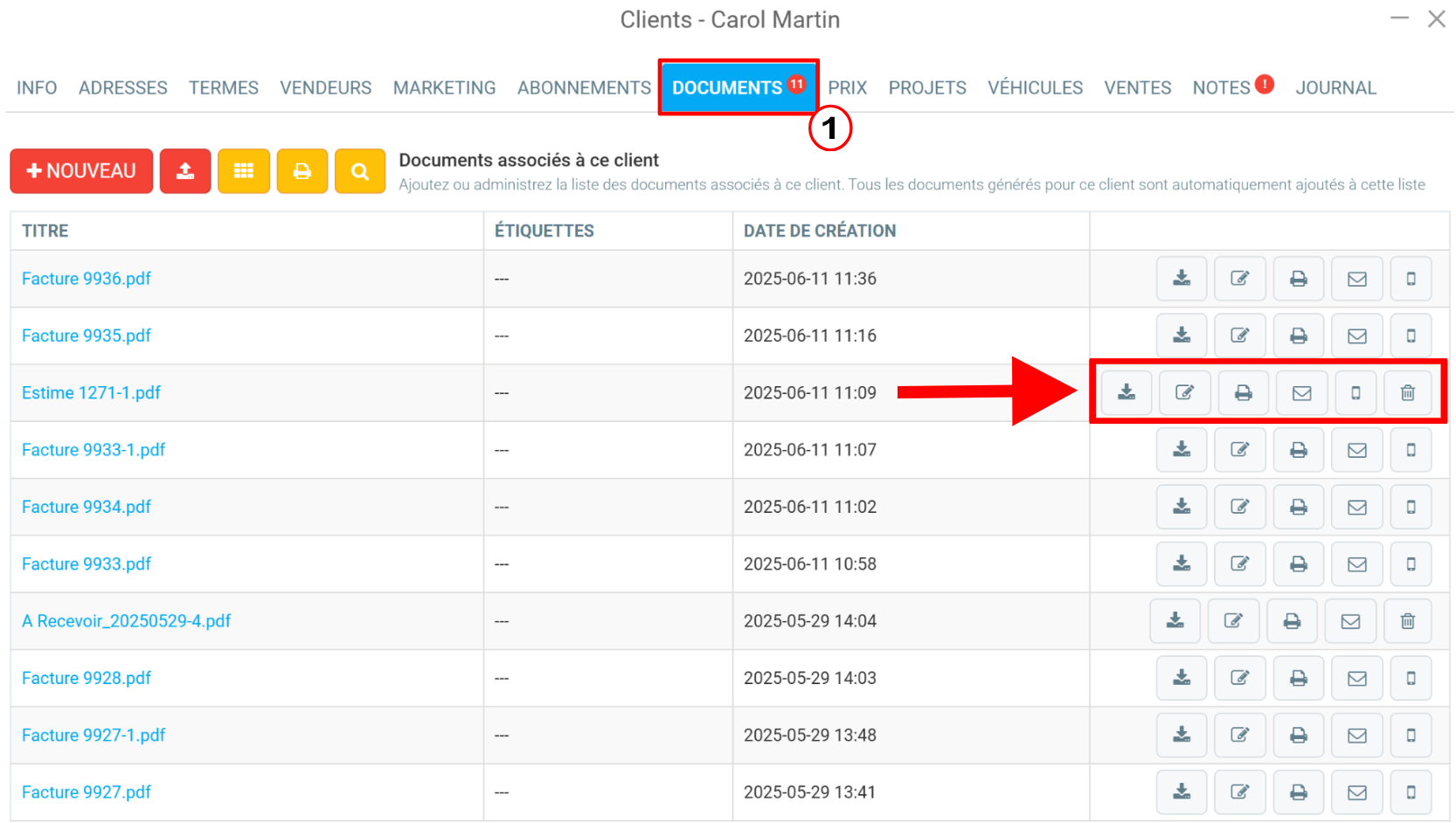Image resolution: width=1456 pixels, height=823 pixels.
Task: Send Facture 9936.pdf to mobile
Action: coord(1411,279)
